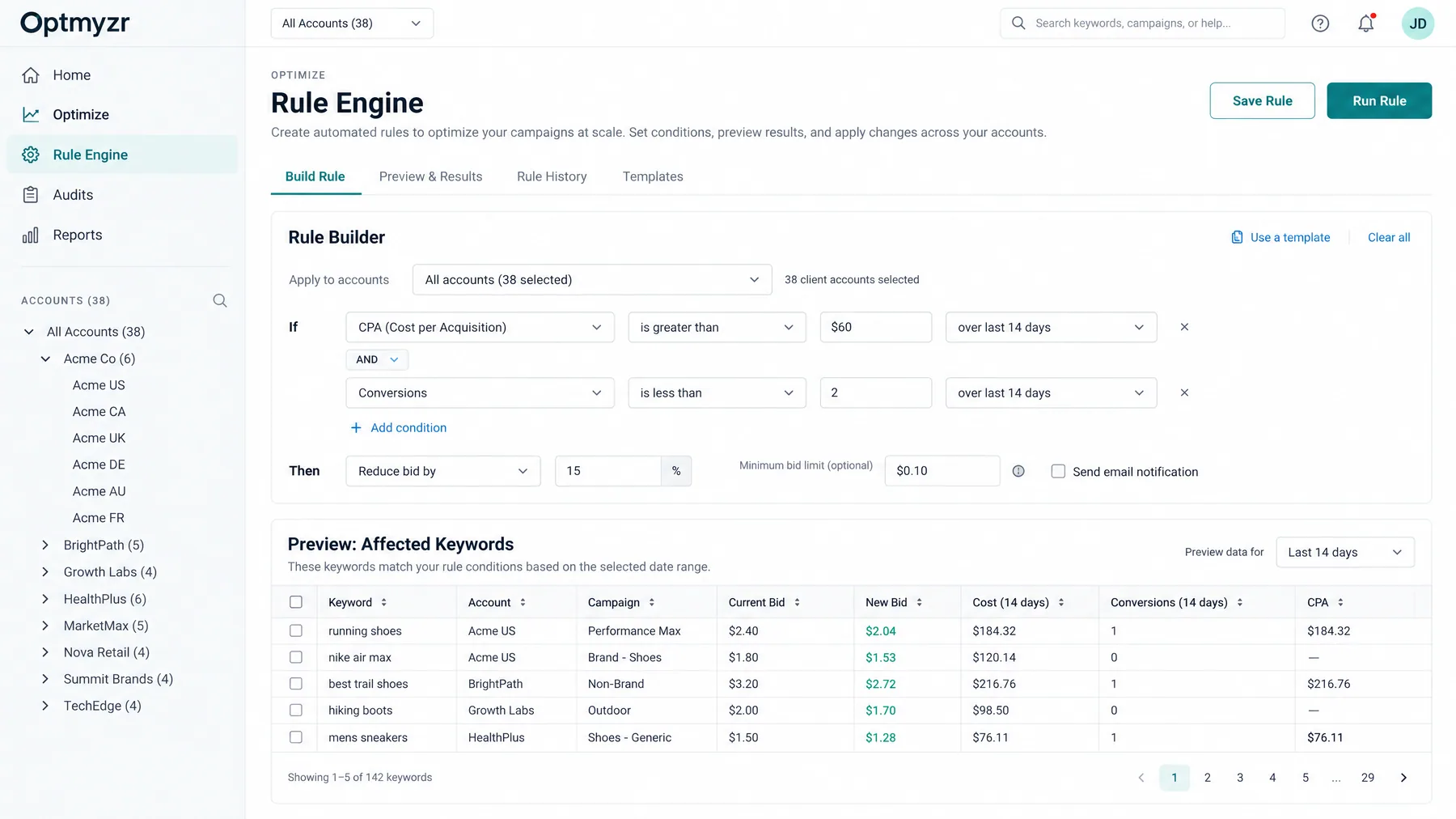
Task: Sort table by Current Bid arrows
Action: click(797, 602)
